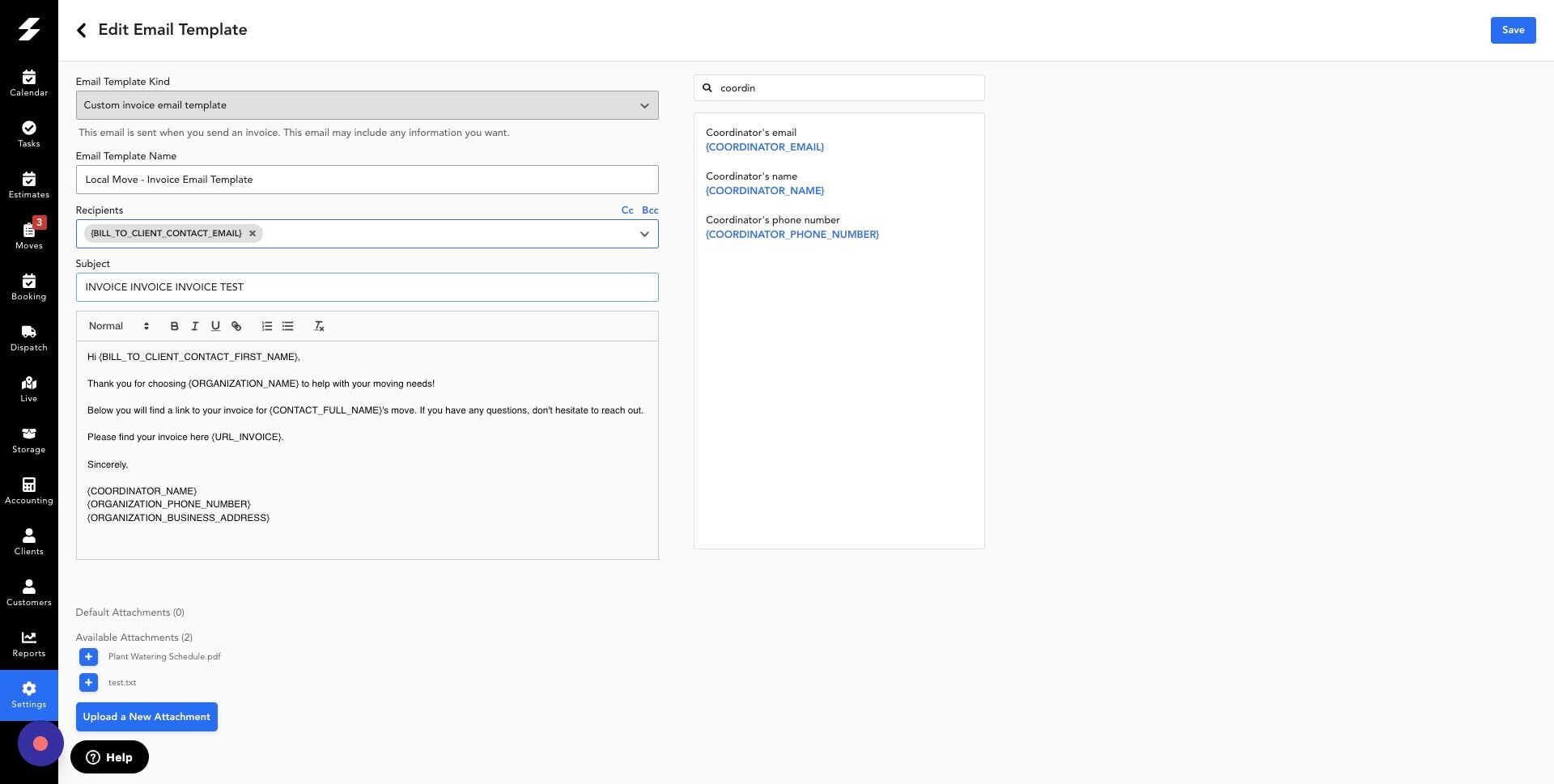Open the Storage section from the sidebar
This screenshot has width=1554, height=784.
point(29,439)
